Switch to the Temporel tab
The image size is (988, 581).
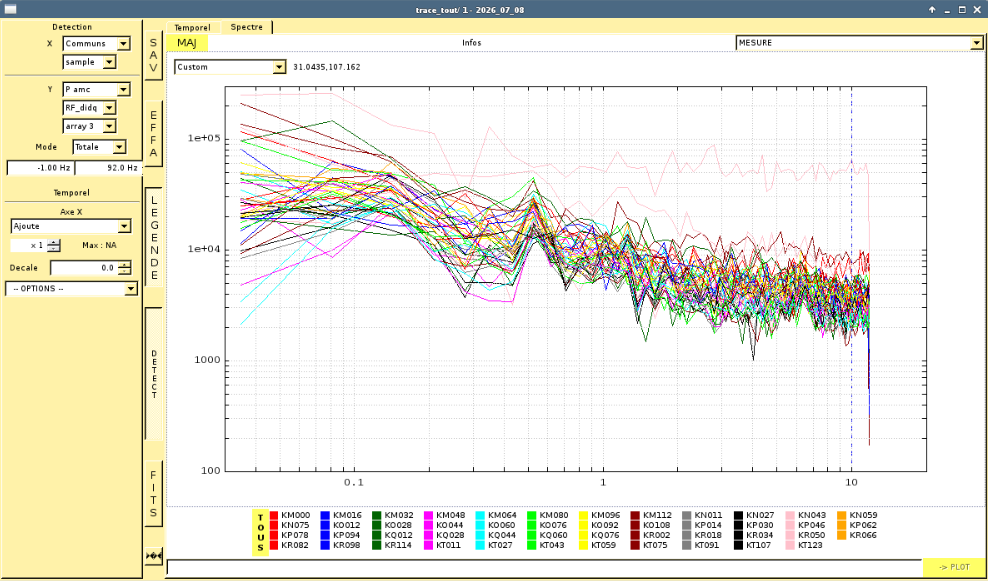193,28
